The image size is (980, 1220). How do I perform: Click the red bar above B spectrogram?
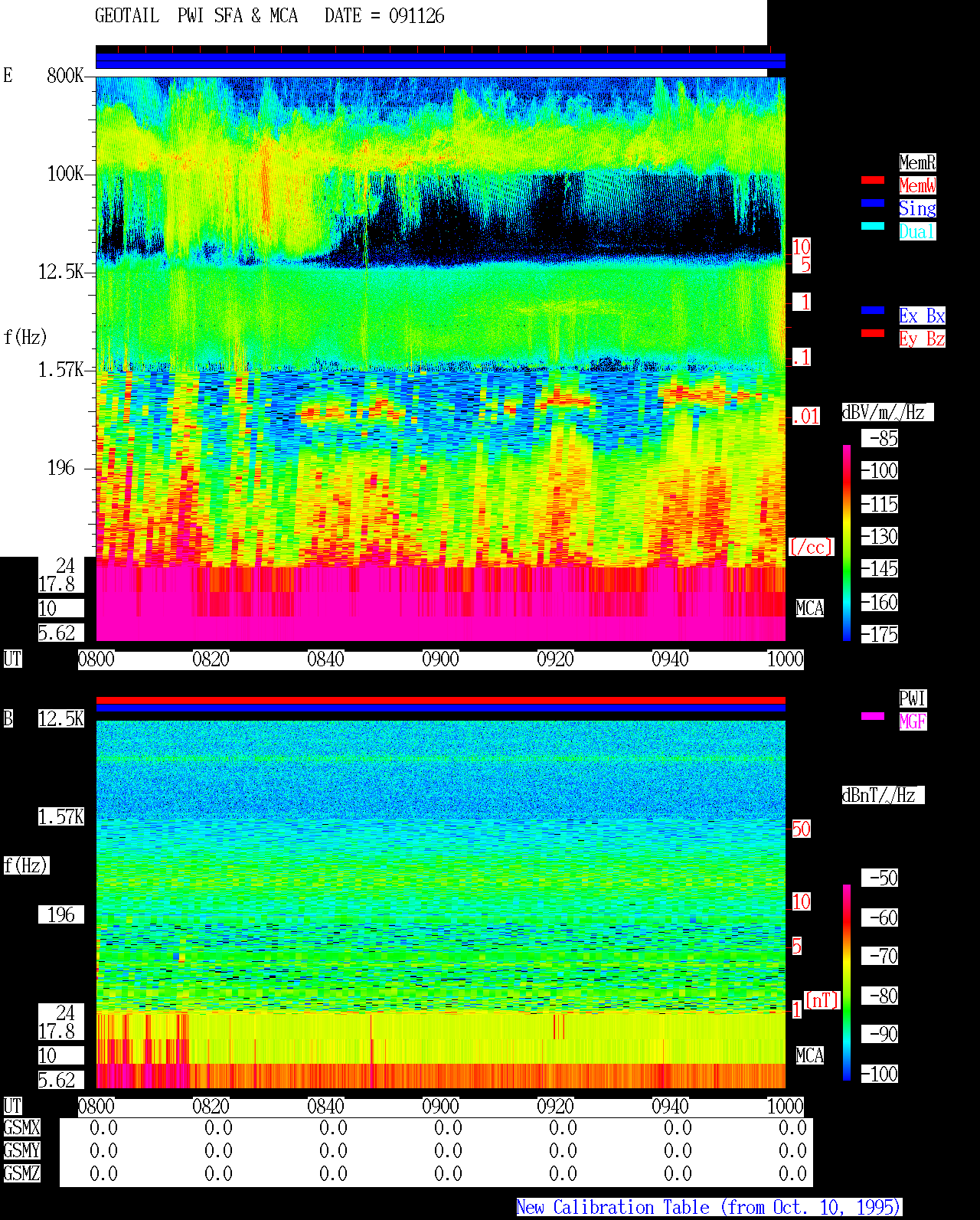pos(440,700)
